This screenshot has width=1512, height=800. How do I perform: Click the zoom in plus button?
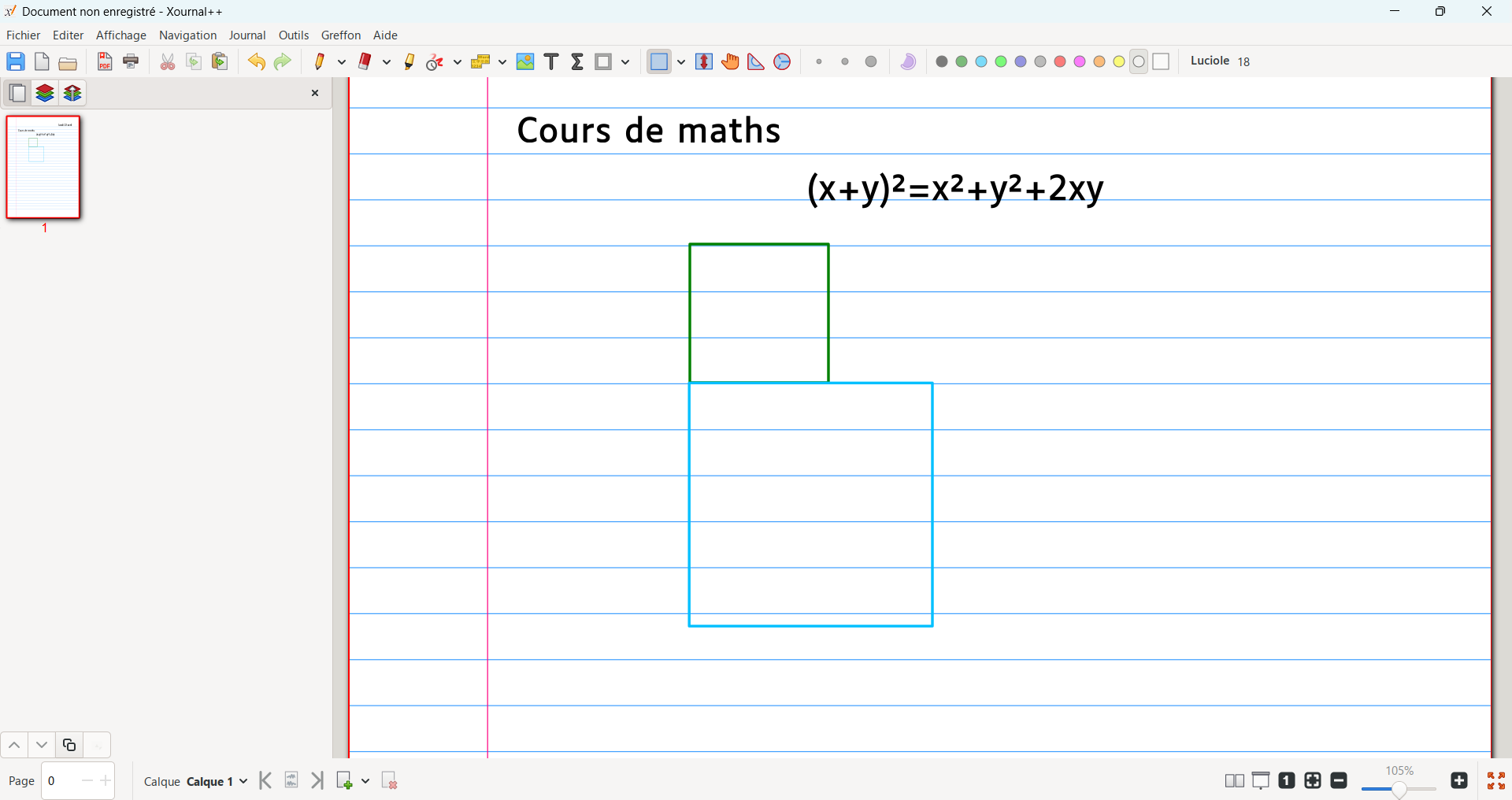[x=1459, y=780]
